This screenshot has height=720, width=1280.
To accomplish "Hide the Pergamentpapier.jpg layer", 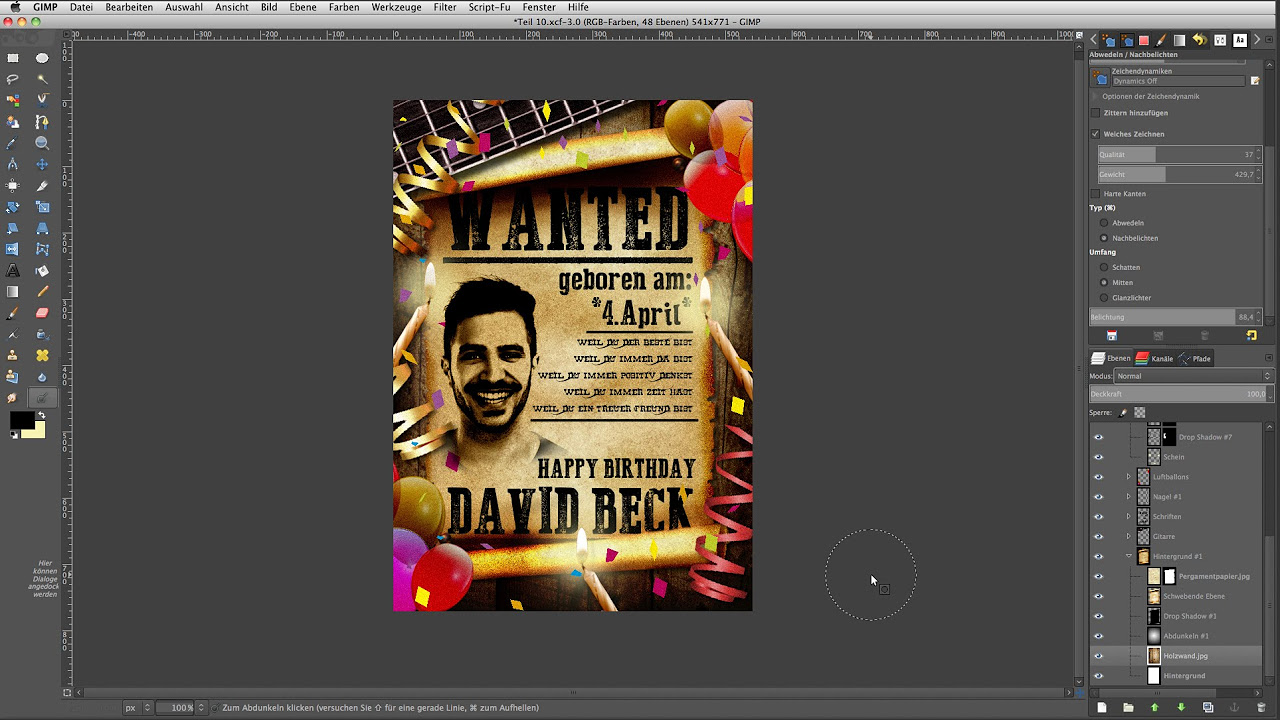I will (x=1098, y=576).
